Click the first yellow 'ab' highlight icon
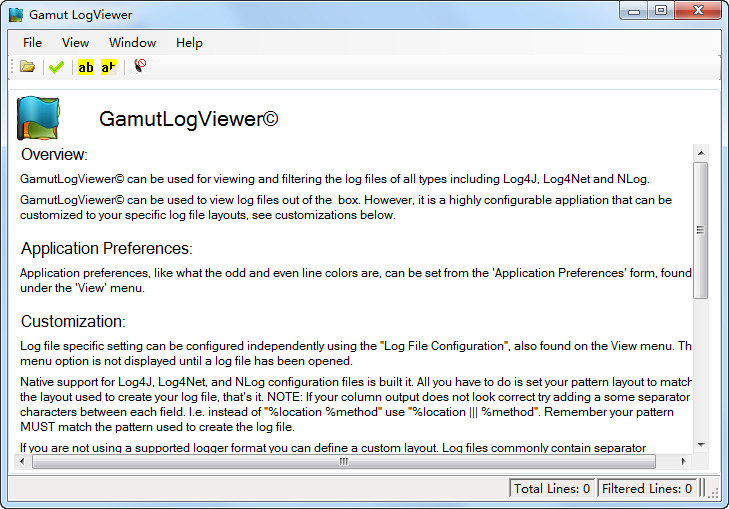The width and height of the screenshot is (729, 509). pyautogui.click(x=86, y=67)
